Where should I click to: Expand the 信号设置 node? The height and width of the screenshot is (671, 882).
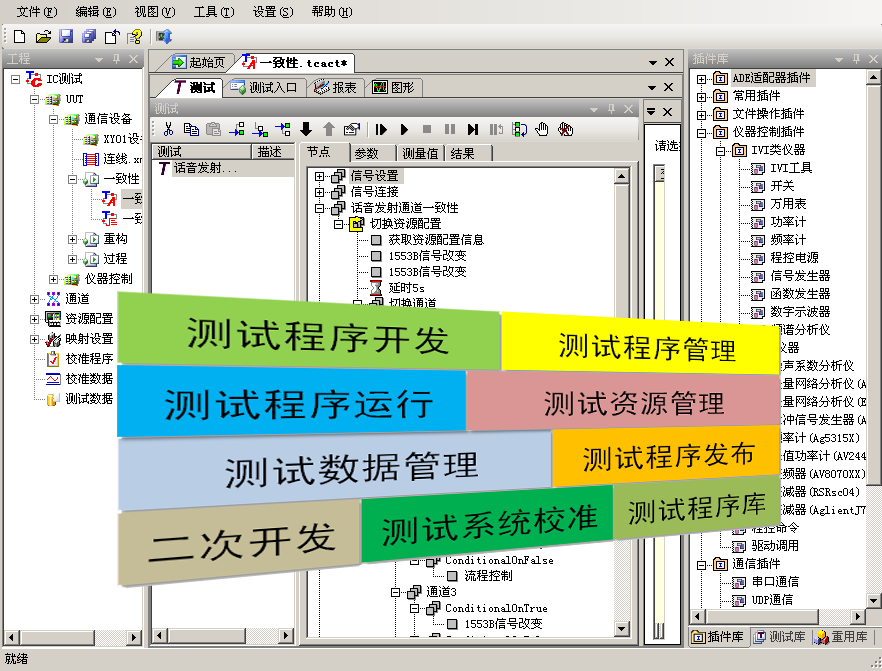pos(320,176)
